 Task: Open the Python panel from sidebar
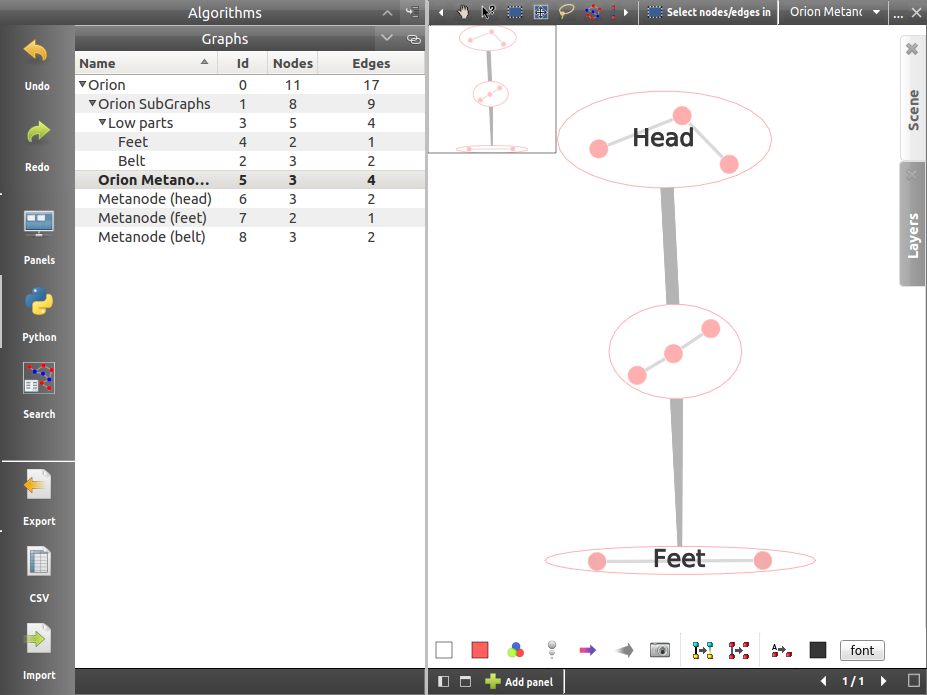click(39, 304)
